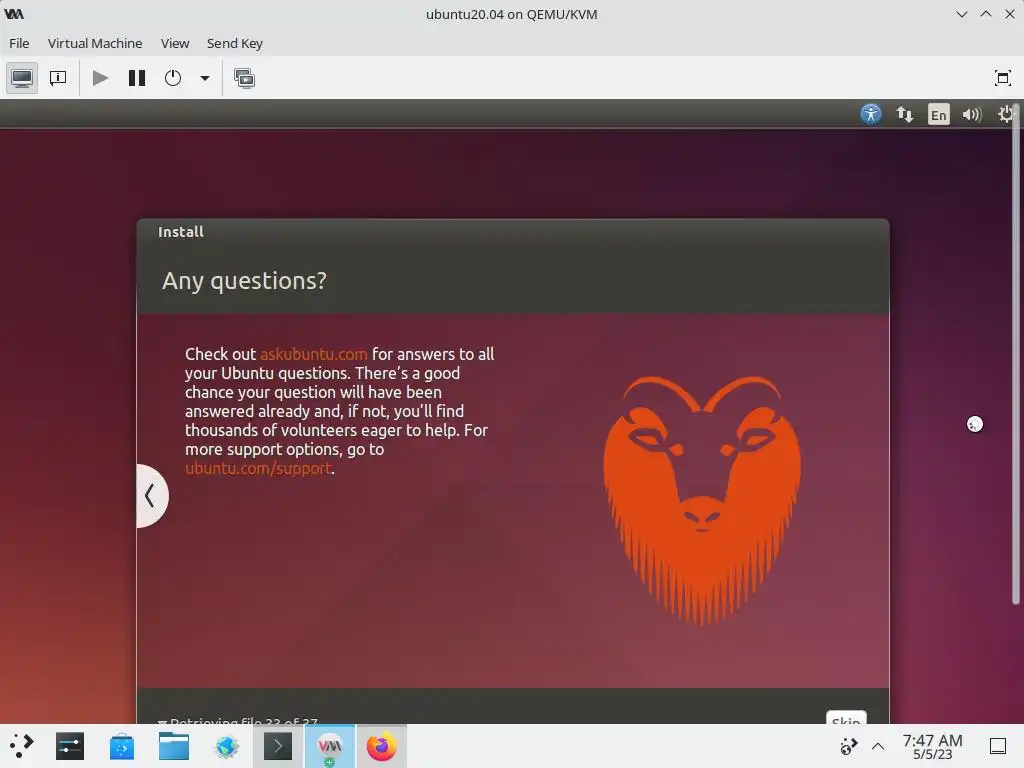This screenshot has width=1024, height=768.
Task: Switch the VM viewer to fullscreen
Action: click(1002, 78)
